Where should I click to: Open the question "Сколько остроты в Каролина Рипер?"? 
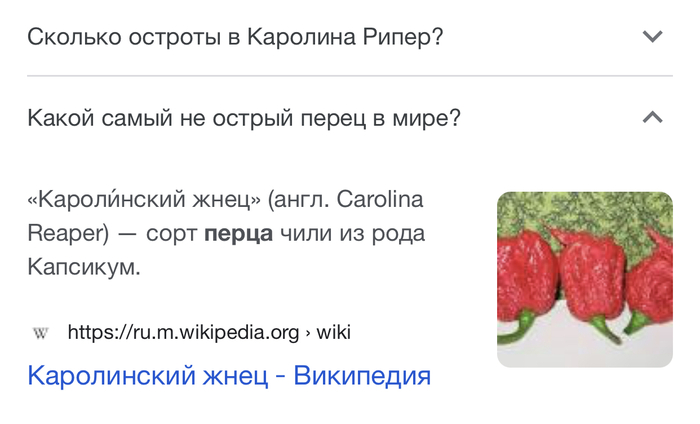[x=235, y=37]
